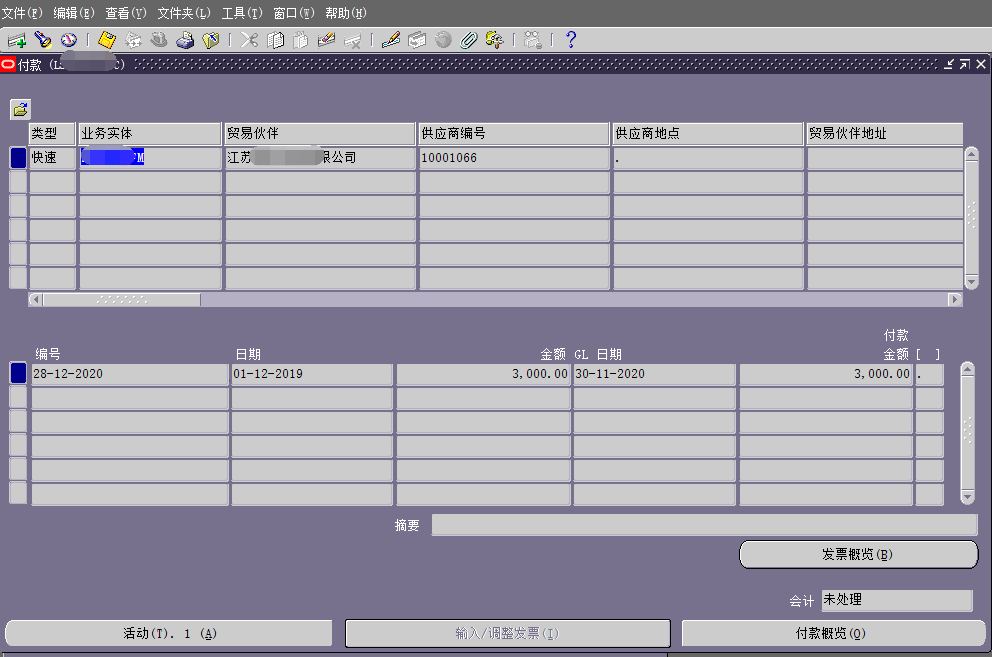Screen dimensions: 992x657
Task: Select the first payment row indicator
Action: (18, 158)
